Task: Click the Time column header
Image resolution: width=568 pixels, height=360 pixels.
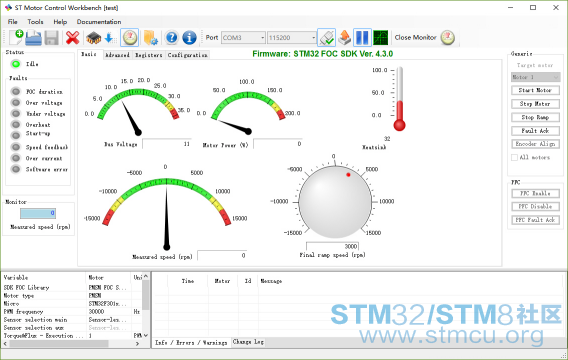Action: (x=188, y=281)
